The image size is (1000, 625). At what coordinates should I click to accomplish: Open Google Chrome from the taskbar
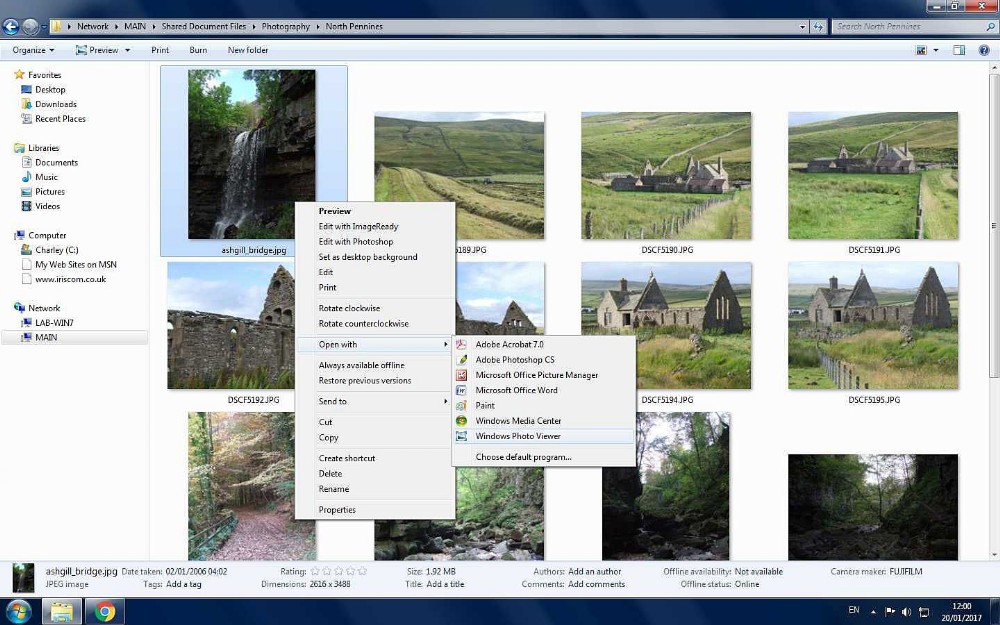point(105,611)
